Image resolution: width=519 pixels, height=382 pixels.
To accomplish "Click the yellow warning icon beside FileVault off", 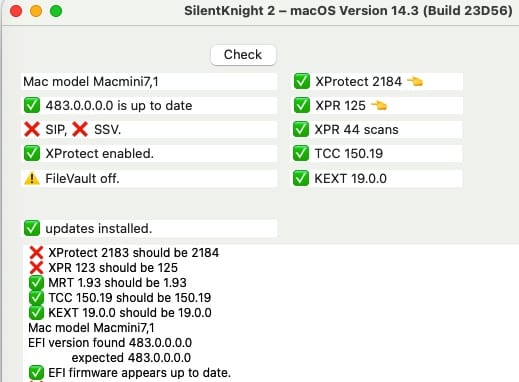I will pyautogui.click(x=32, y=179).
